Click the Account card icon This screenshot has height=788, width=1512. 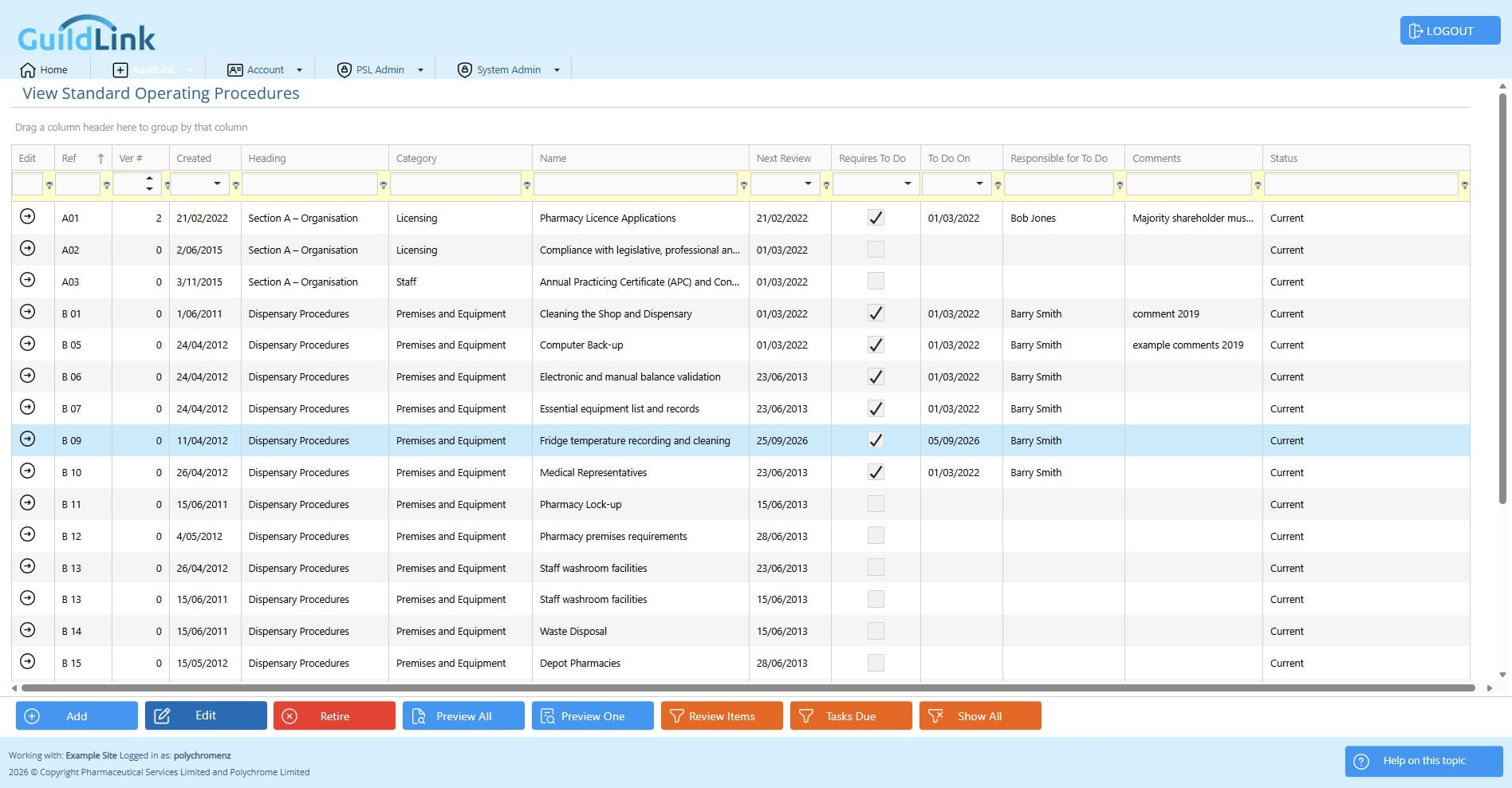(x=234, y=69)
